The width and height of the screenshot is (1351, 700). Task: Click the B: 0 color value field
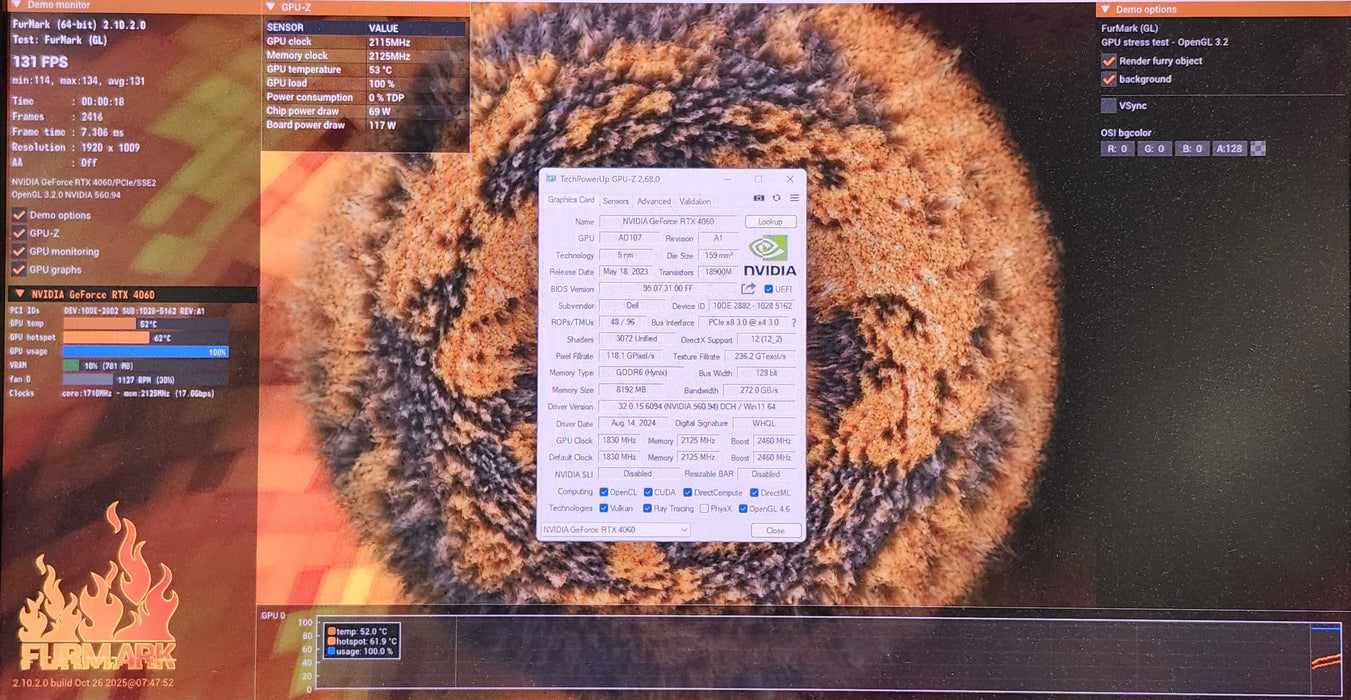coord(1191,149)
